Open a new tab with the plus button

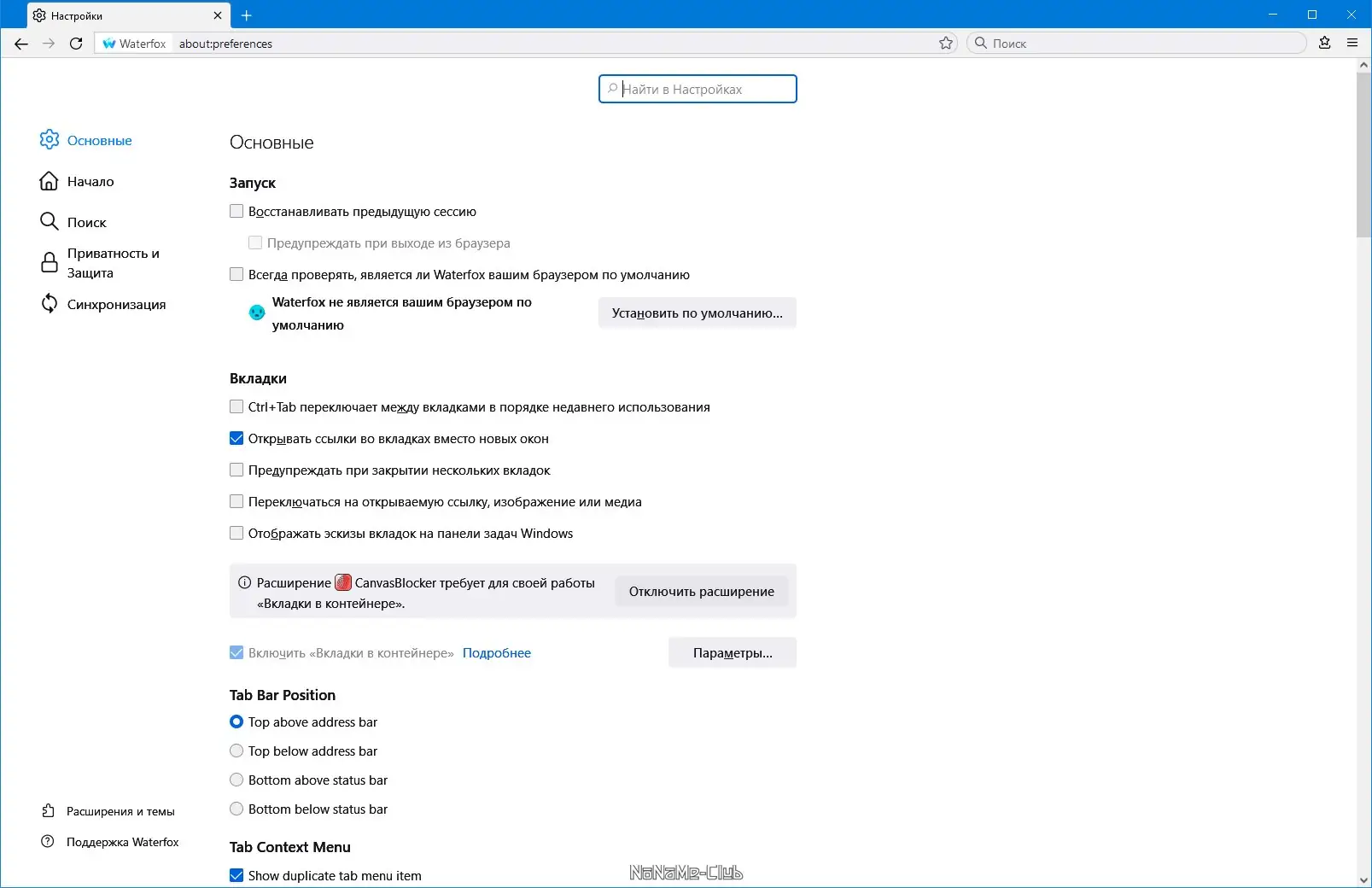[x=247, y=15]
